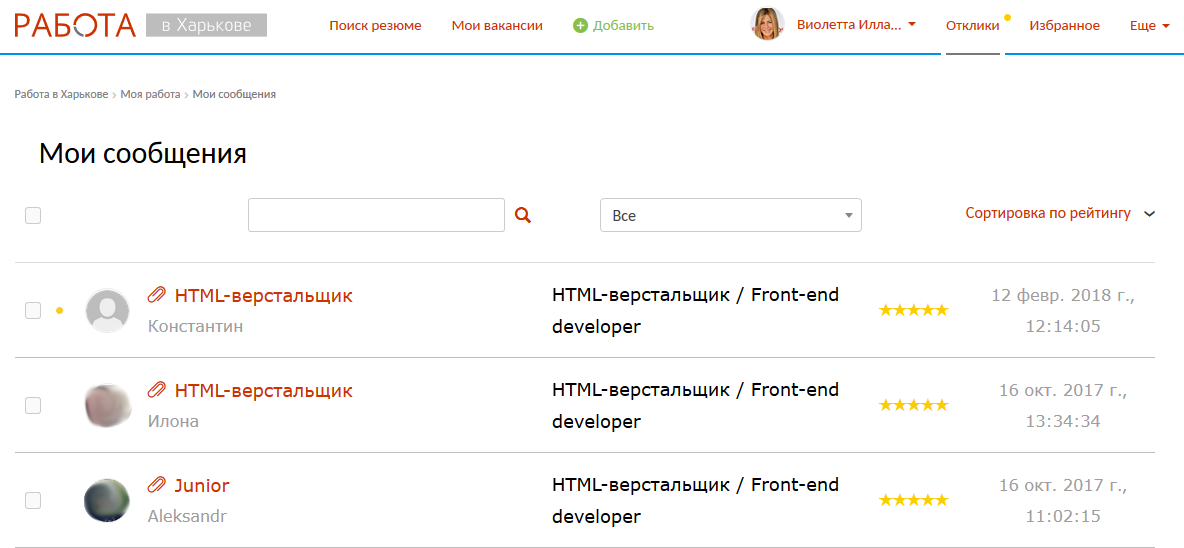Click Aleksandr's round avatar picture
Image resolution: width=1184 pixels, height=548 pixels.
(107, 501)
